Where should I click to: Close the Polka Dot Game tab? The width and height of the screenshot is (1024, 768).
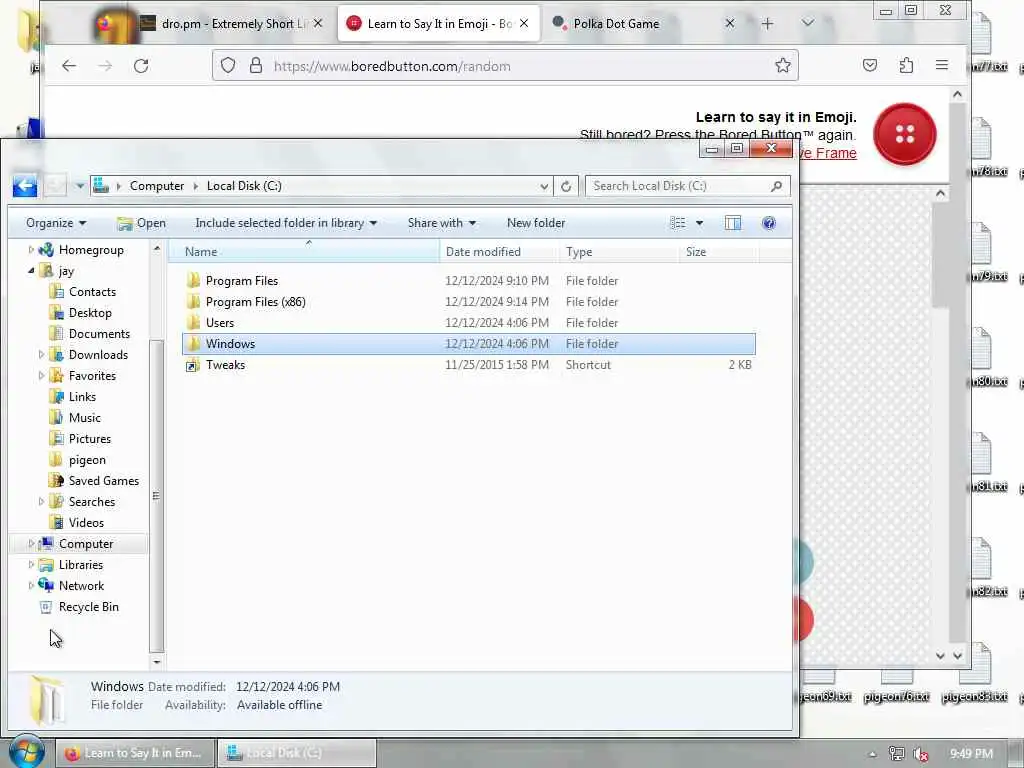click(729, 24)
